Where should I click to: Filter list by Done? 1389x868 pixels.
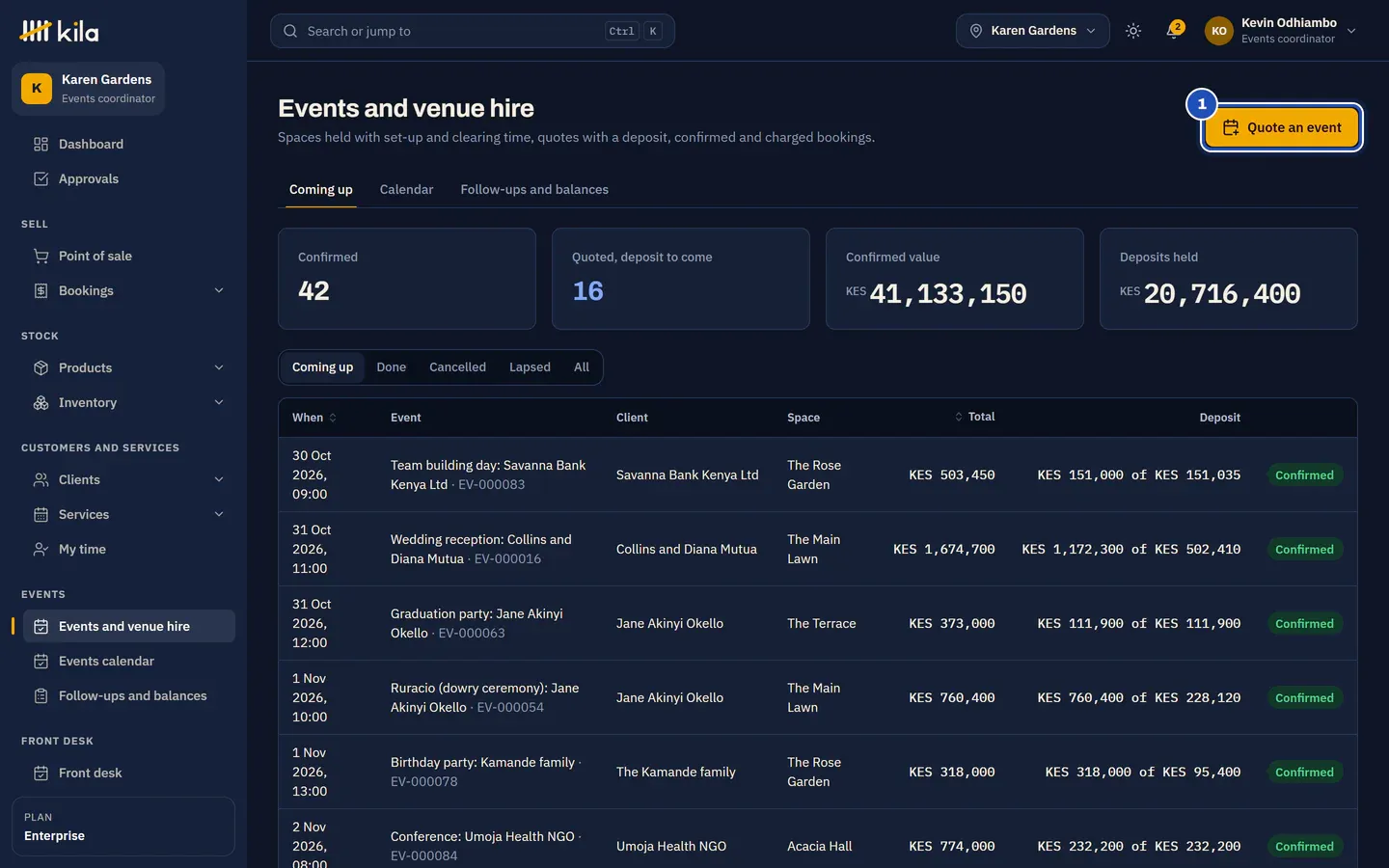click(x=391, y=367)
